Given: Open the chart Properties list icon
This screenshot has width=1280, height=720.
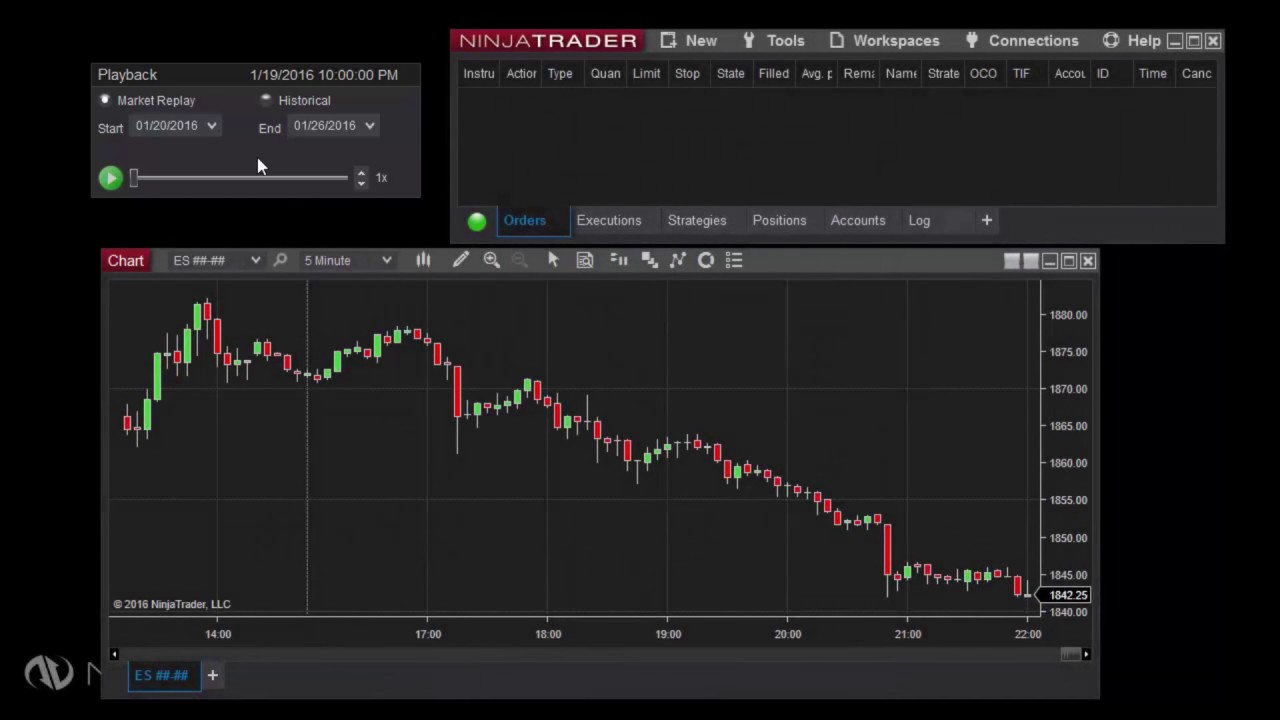Looking at the screenshot, I should (x=734, y=261).
